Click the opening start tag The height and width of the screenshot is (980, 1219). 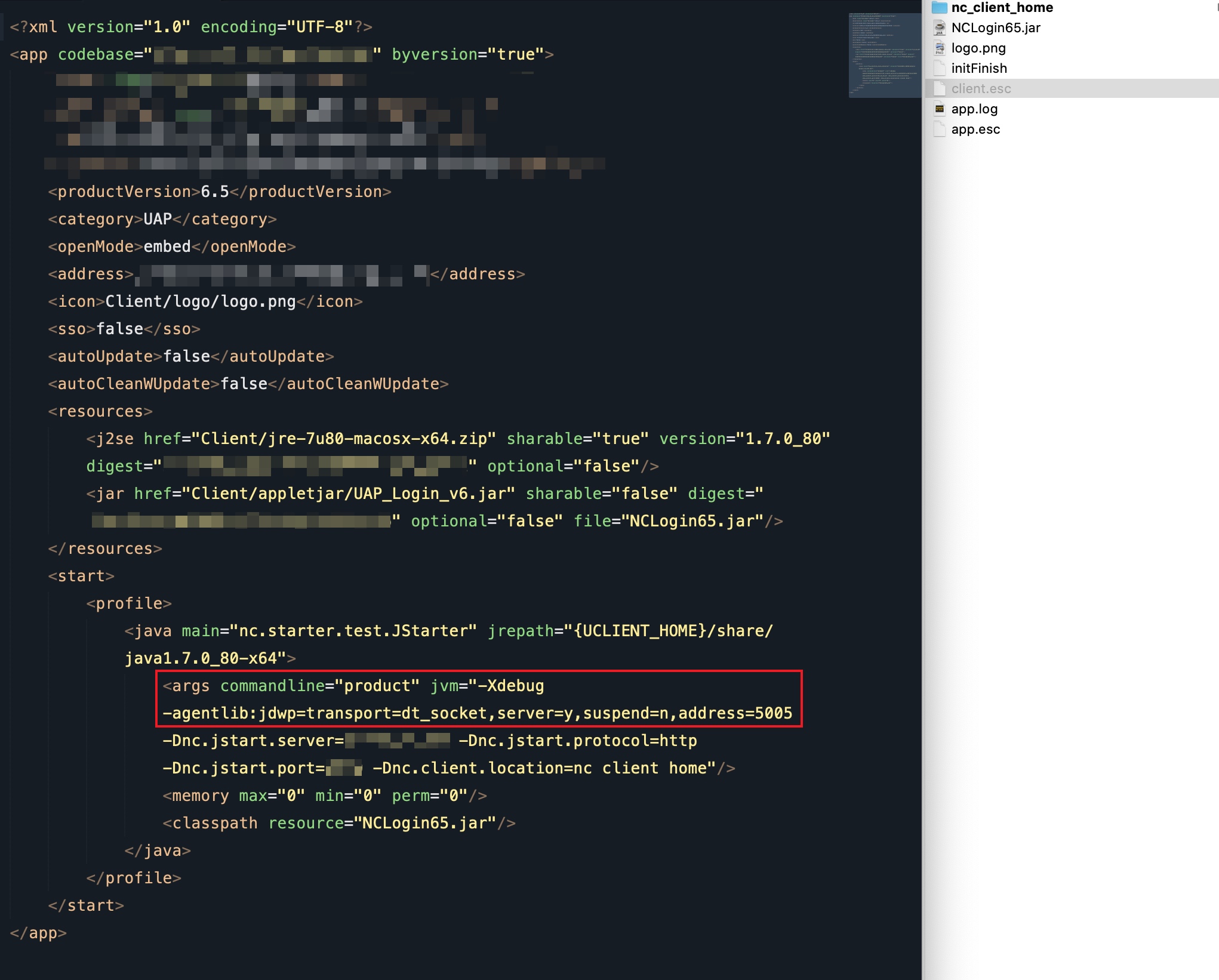[81, 576]
